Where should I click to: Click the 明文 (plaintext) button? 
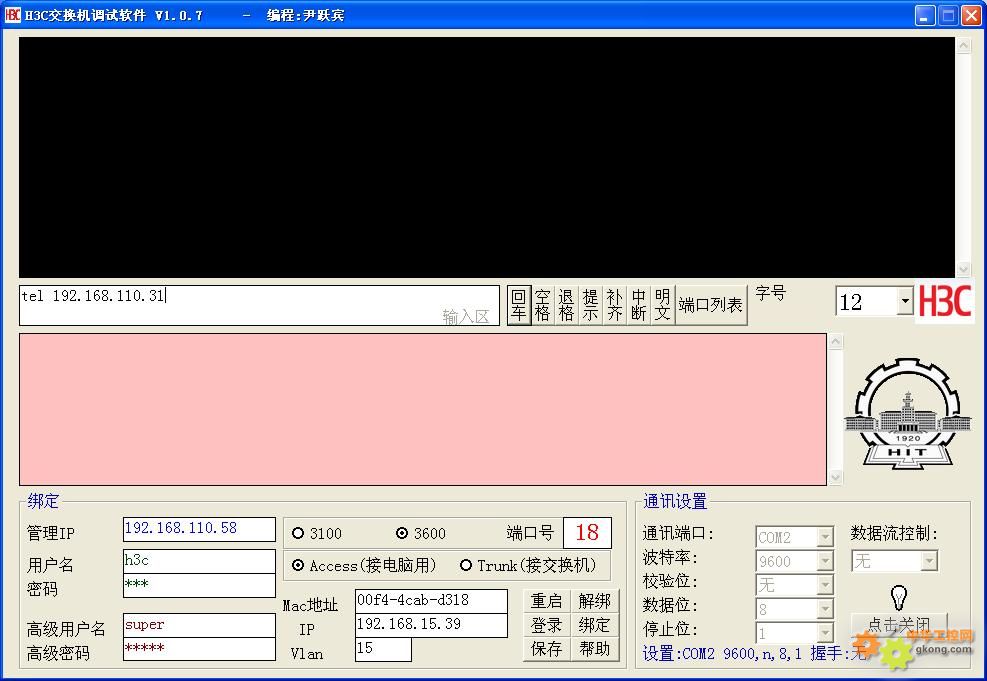point(662,305)
